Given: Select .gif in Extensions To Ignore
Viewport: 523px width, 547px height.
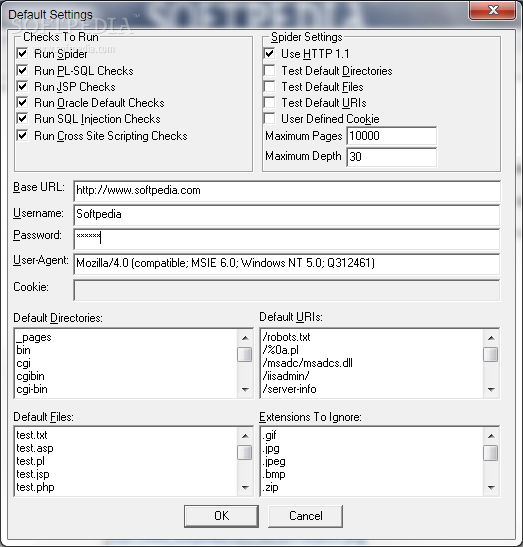Looking at the screenshot, I should [x=269, y=435].
